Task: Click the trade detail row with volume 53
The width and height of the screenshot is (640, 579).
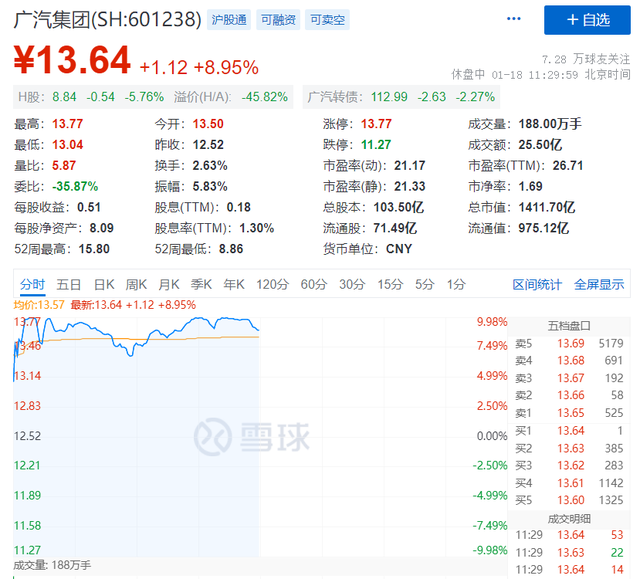Action: click(569, 535)
